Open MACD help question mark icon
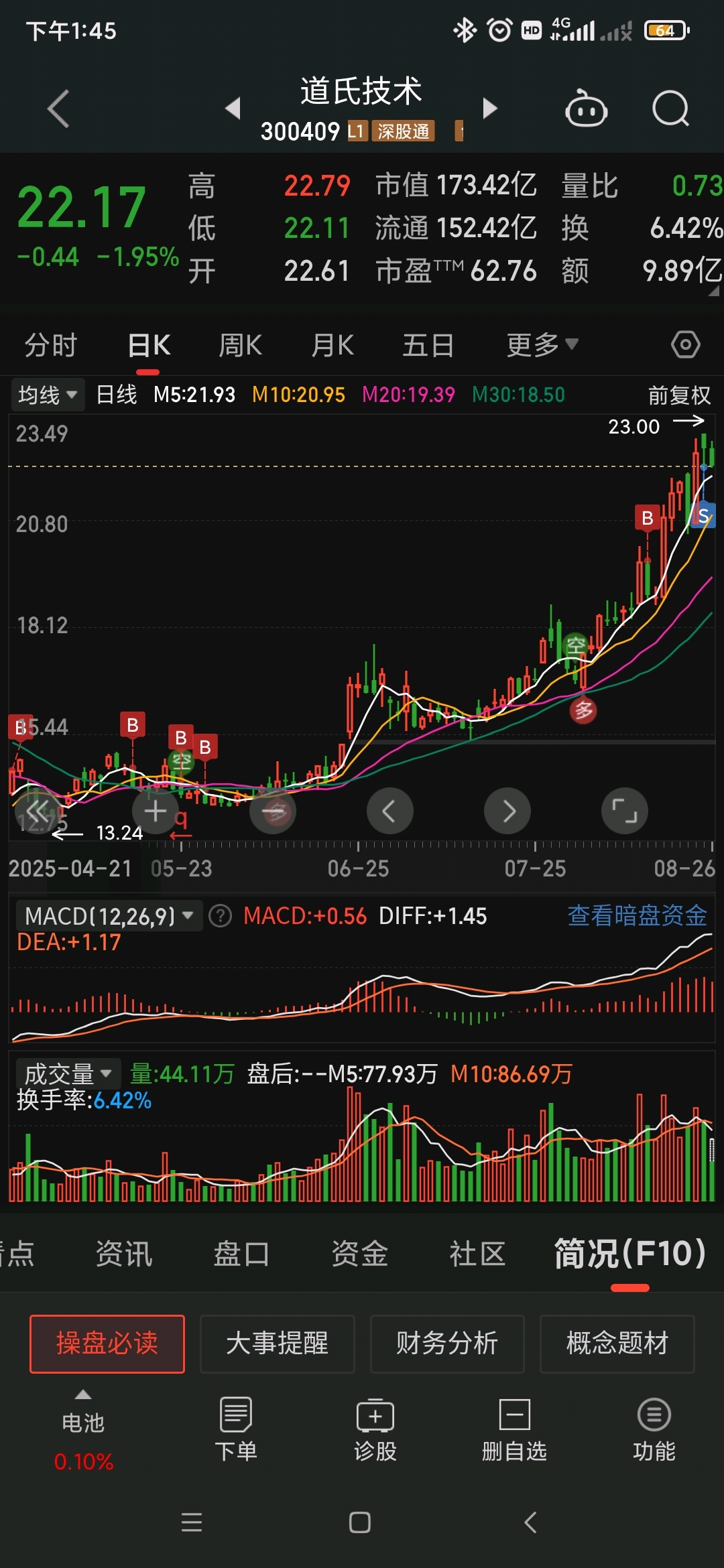Screen dimensions: 724x1568 point(220,915)
